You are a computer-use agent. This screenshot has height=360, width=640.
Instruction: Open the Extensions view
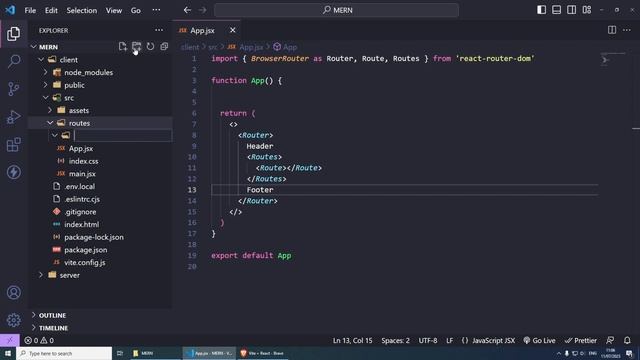(13, 144)
